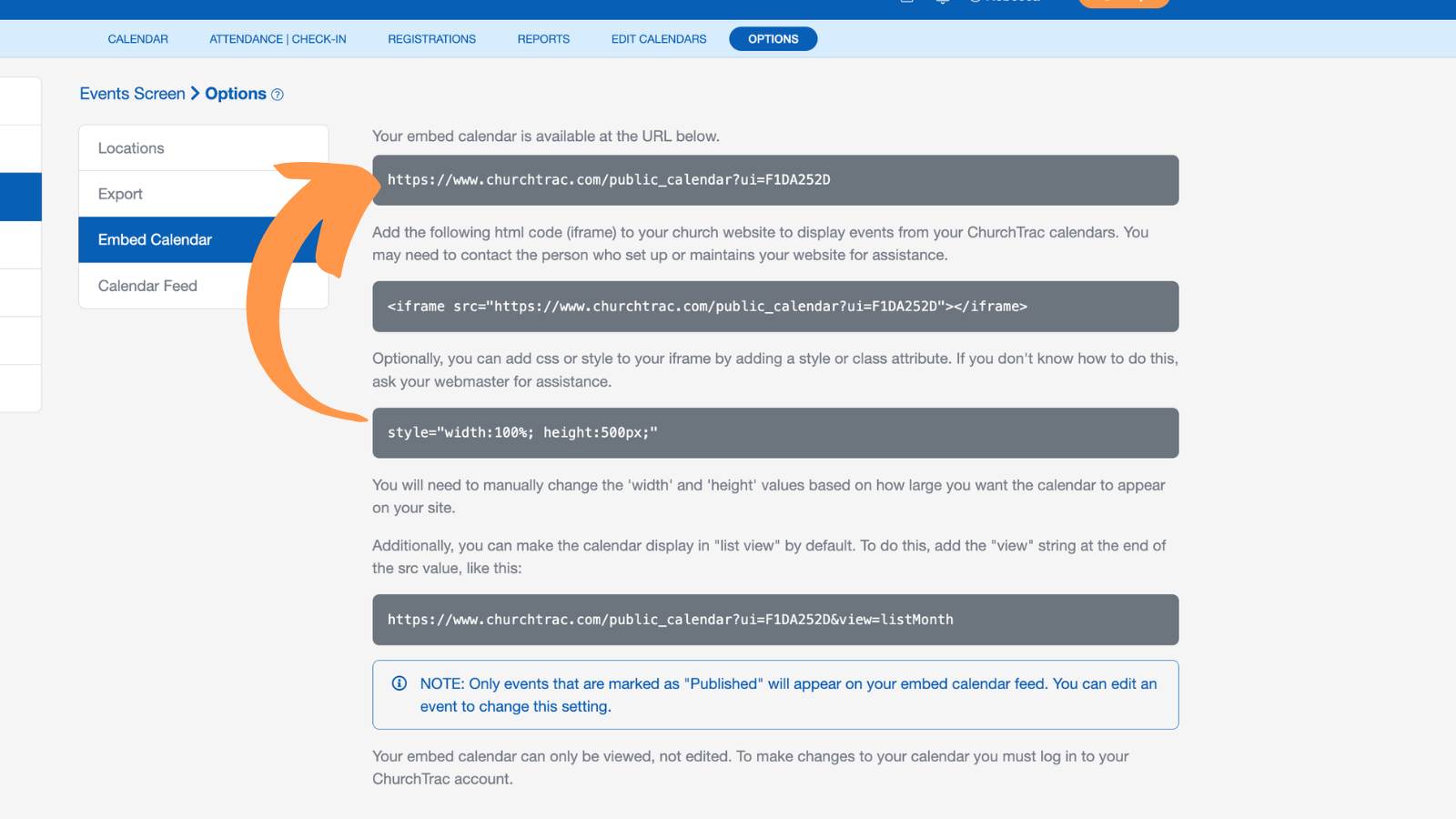Click the OPTIONS tab pill
The width and height of the screenshot is (1456, 819).
coord(773,39)
